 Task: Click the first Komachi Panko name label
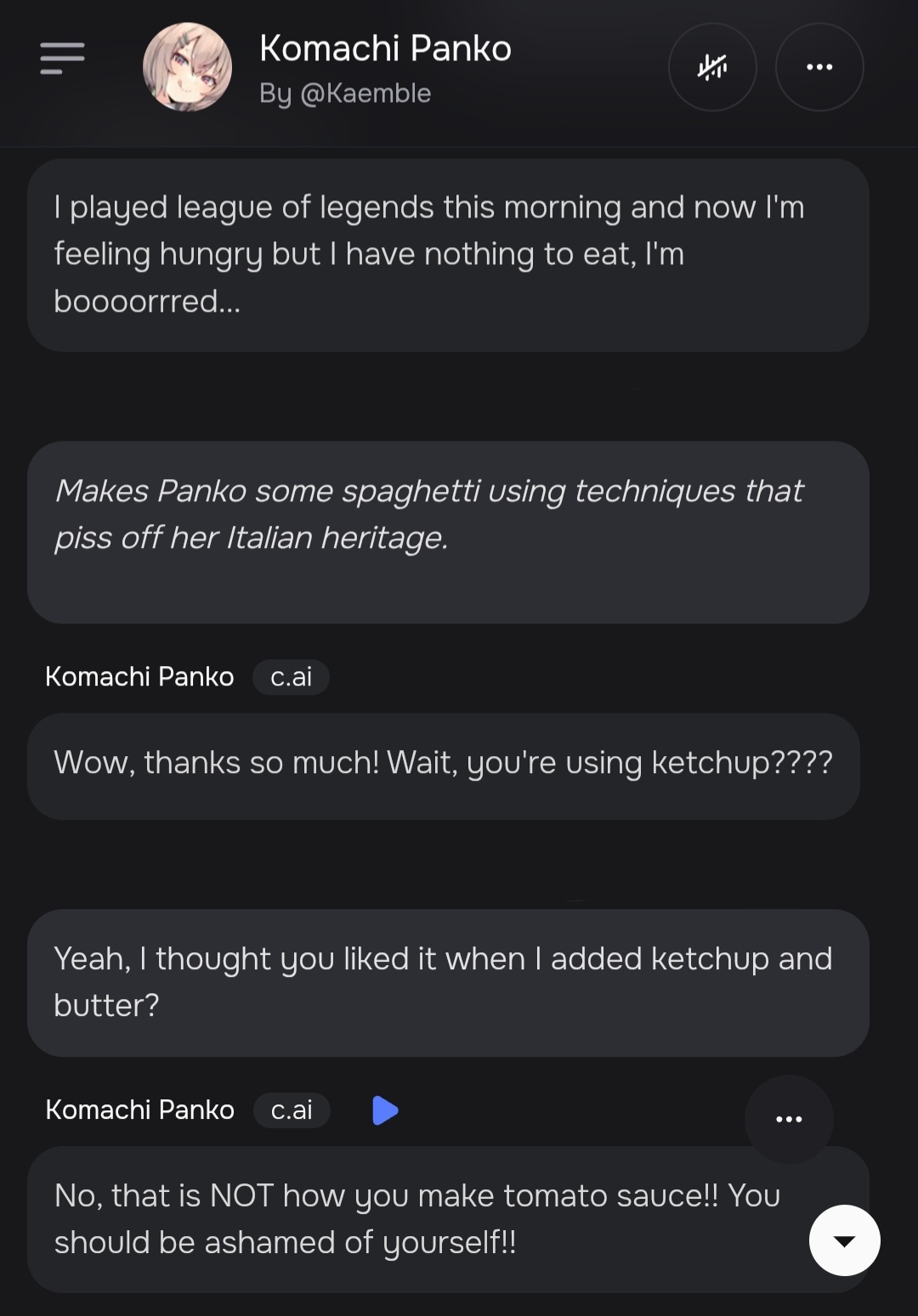point(139,677)
